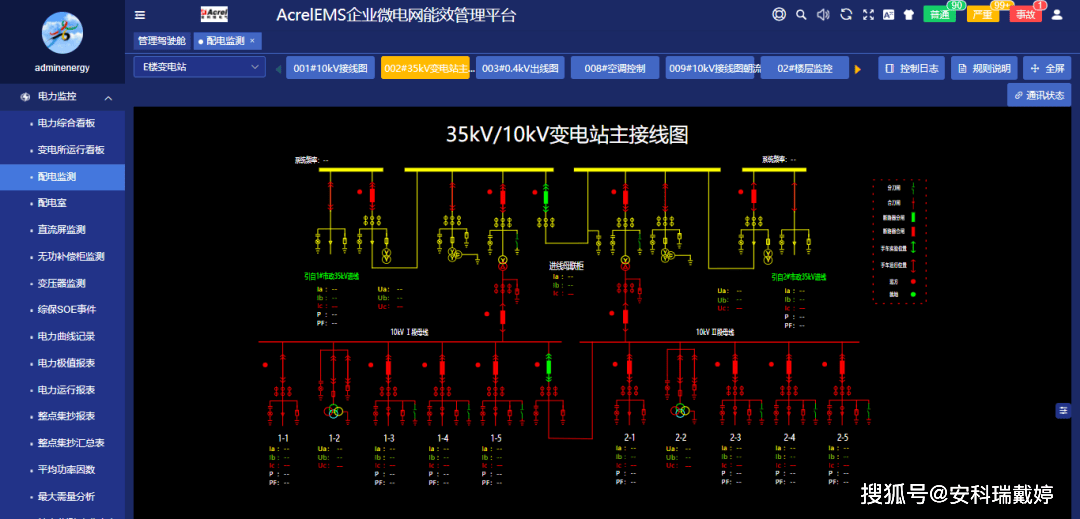Toggle the alarm sound speaker icon
1080x519 pixels.
tap(823, 14)
